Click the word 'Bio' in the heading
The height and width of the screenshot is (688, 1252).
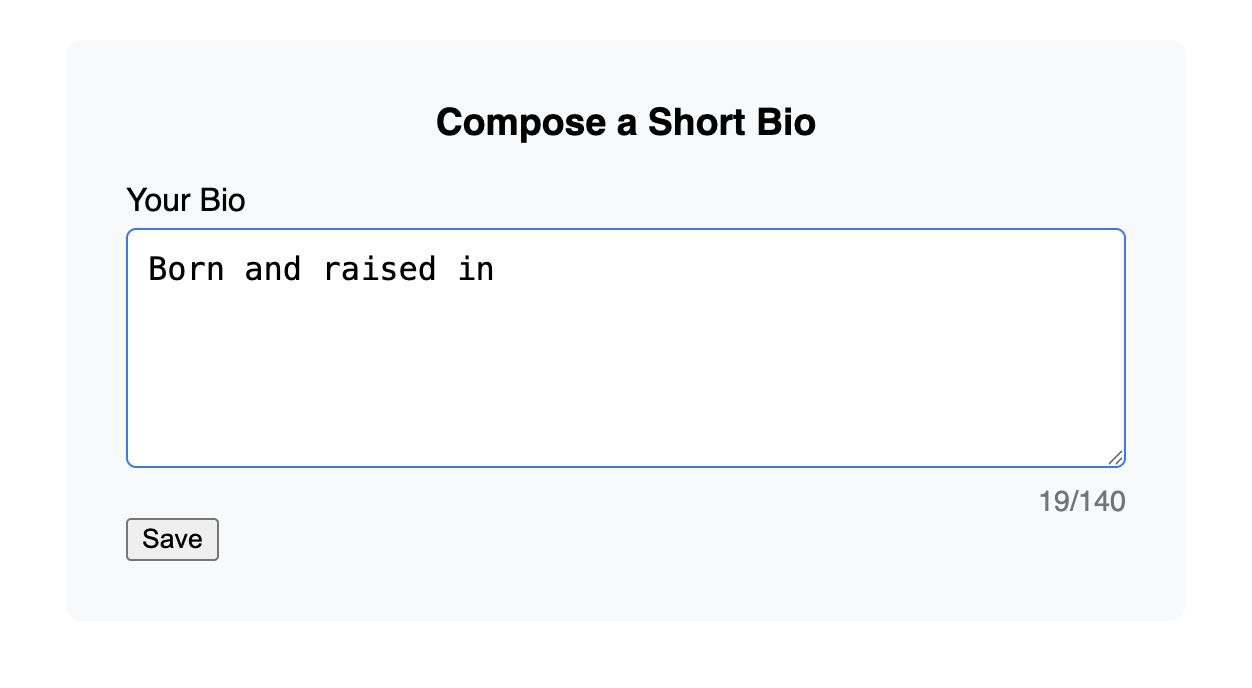pyautogui.click(x=784, y=122)
